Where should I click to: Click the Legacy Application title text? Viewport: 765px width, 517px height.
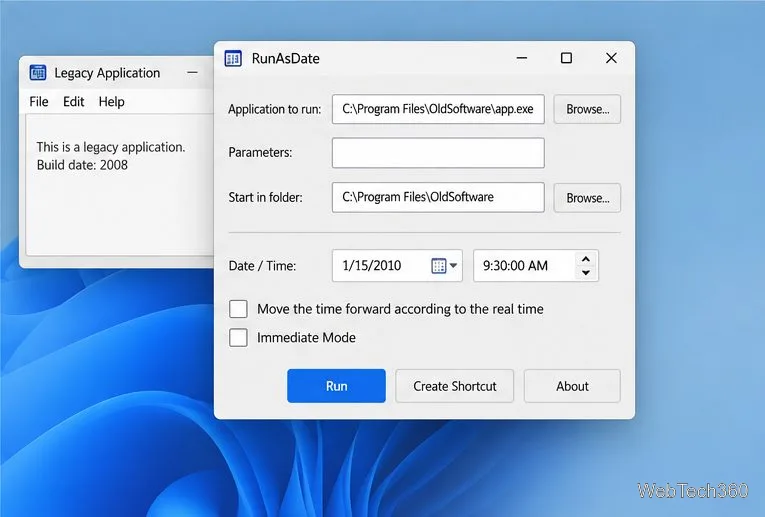(107, 73)
